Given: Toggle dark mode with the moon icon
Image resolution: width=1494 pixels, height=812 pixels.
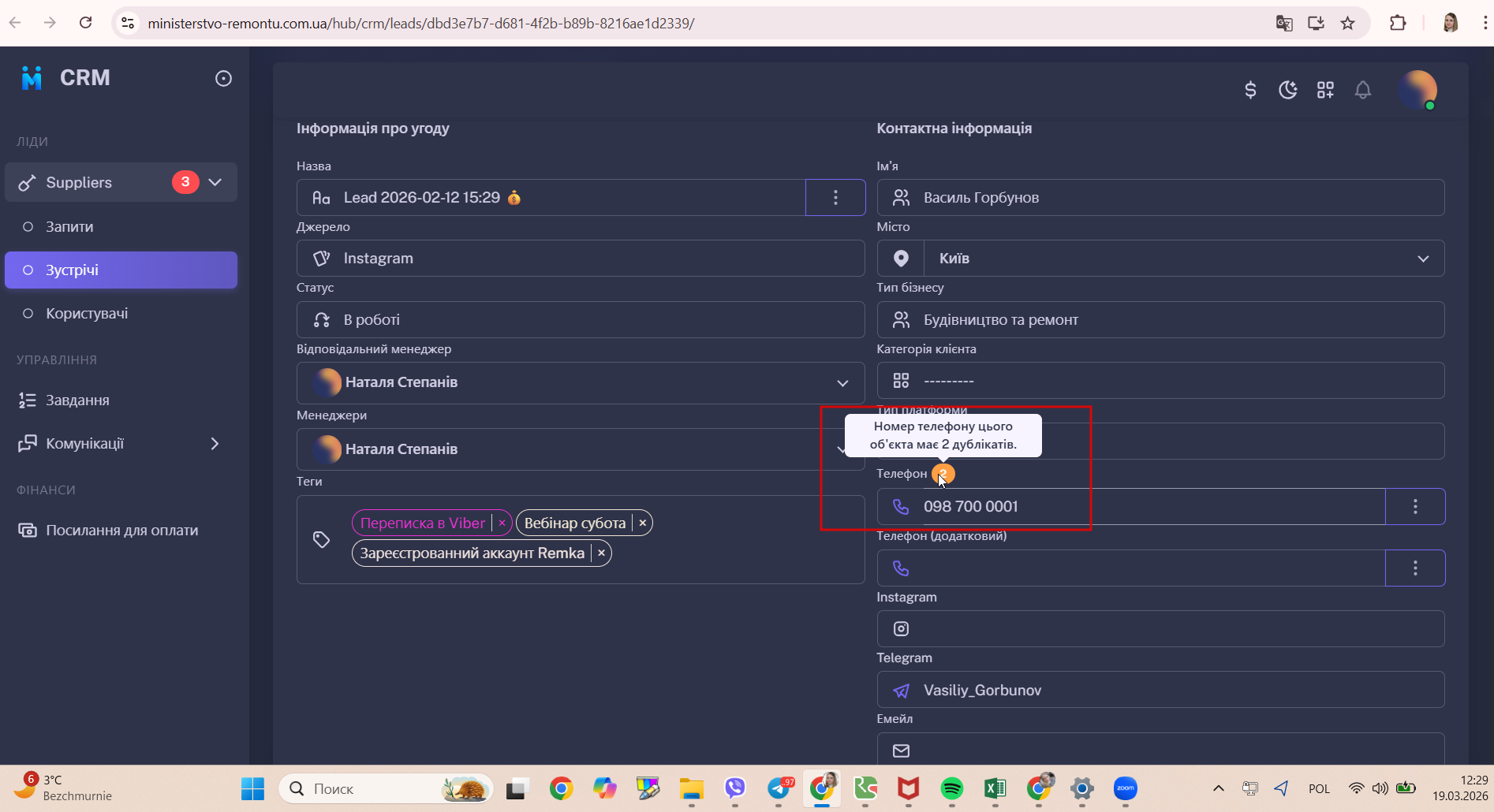Looking at the screenshot, I should pyautogui.click(x=1288, y=90).
